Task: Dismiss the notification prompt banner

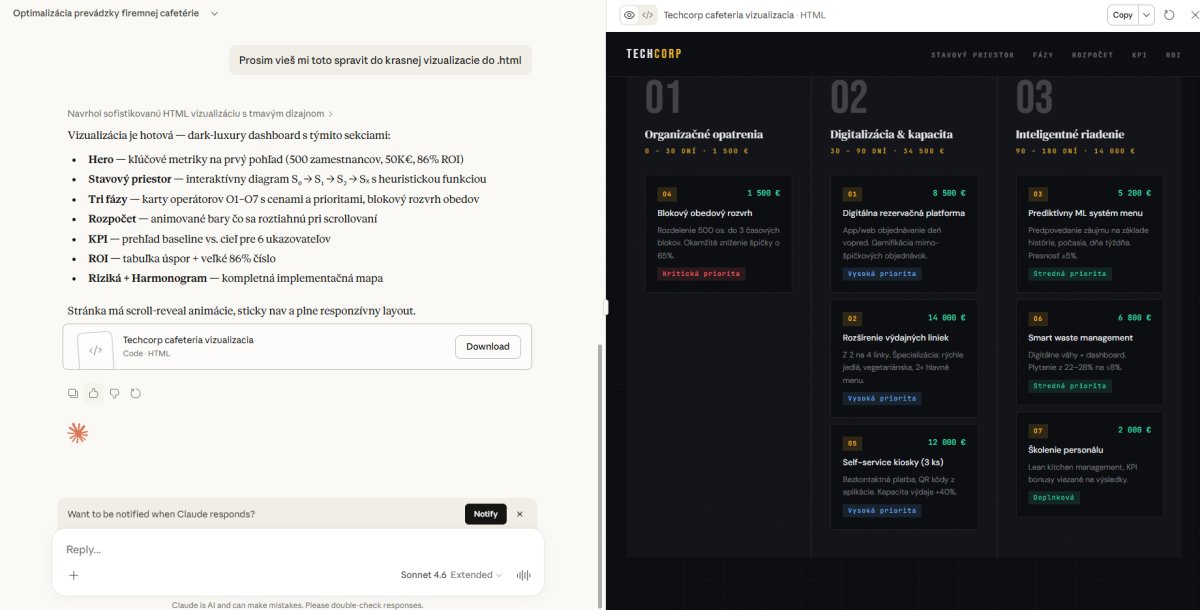Action: 520,514
